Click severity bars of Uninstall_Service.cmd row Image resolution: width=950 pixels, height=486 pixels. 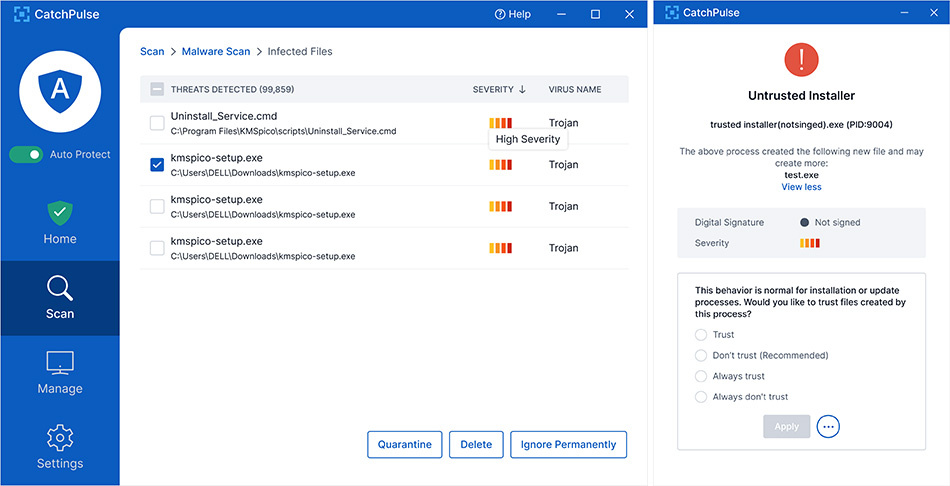click(x=500, y=123)
